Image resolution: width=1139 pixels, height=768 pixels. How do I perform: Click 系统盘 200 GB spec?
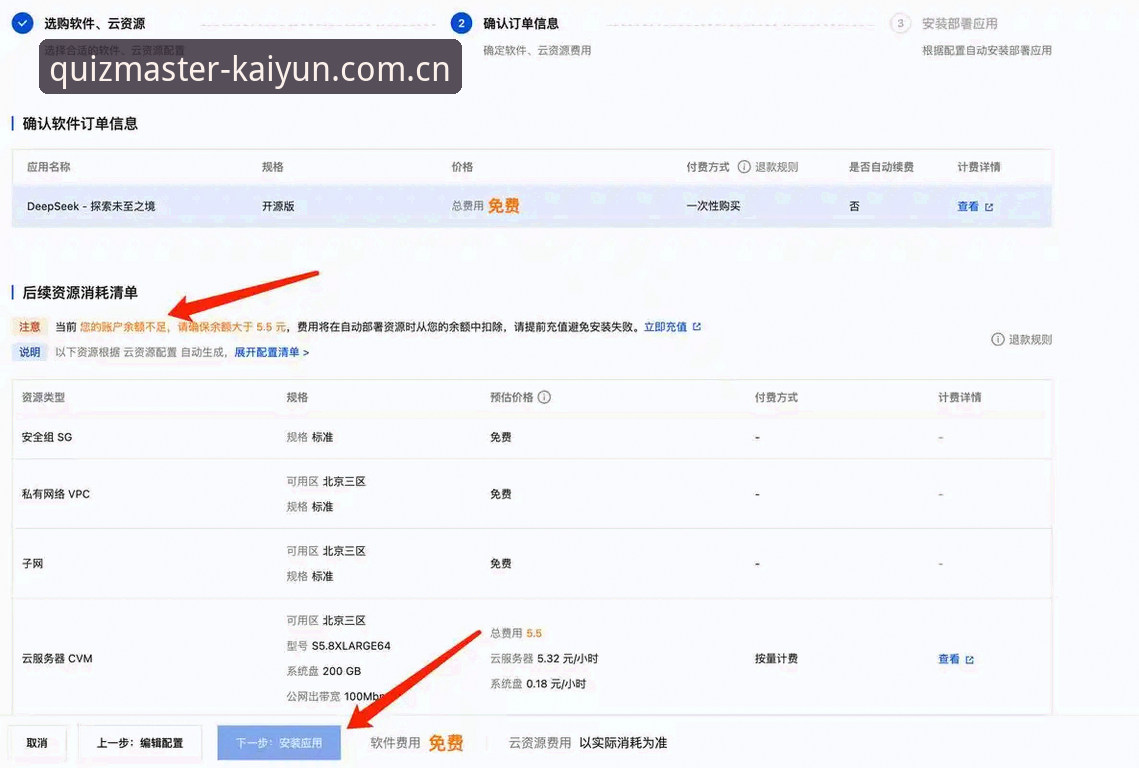click(x=323, y=671)
